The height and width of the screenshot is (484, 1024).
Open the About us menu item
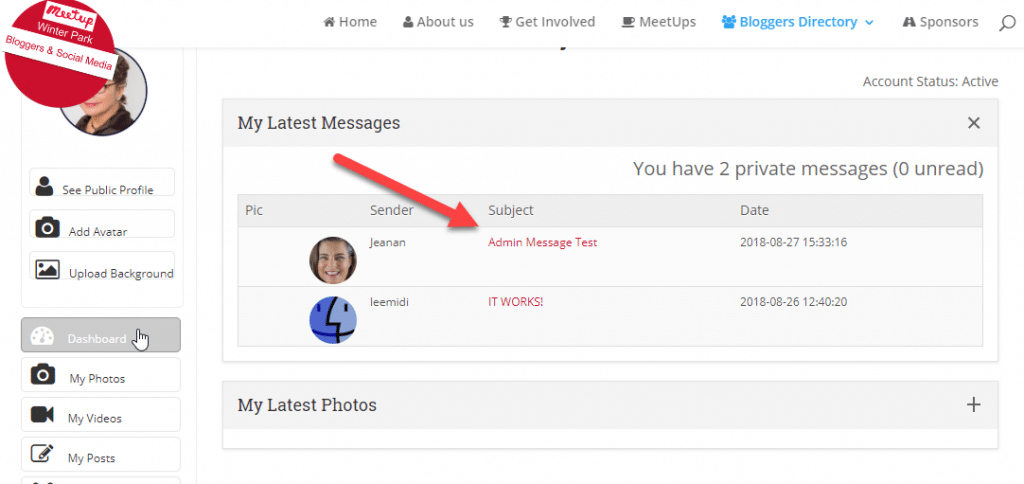[445, 22]
